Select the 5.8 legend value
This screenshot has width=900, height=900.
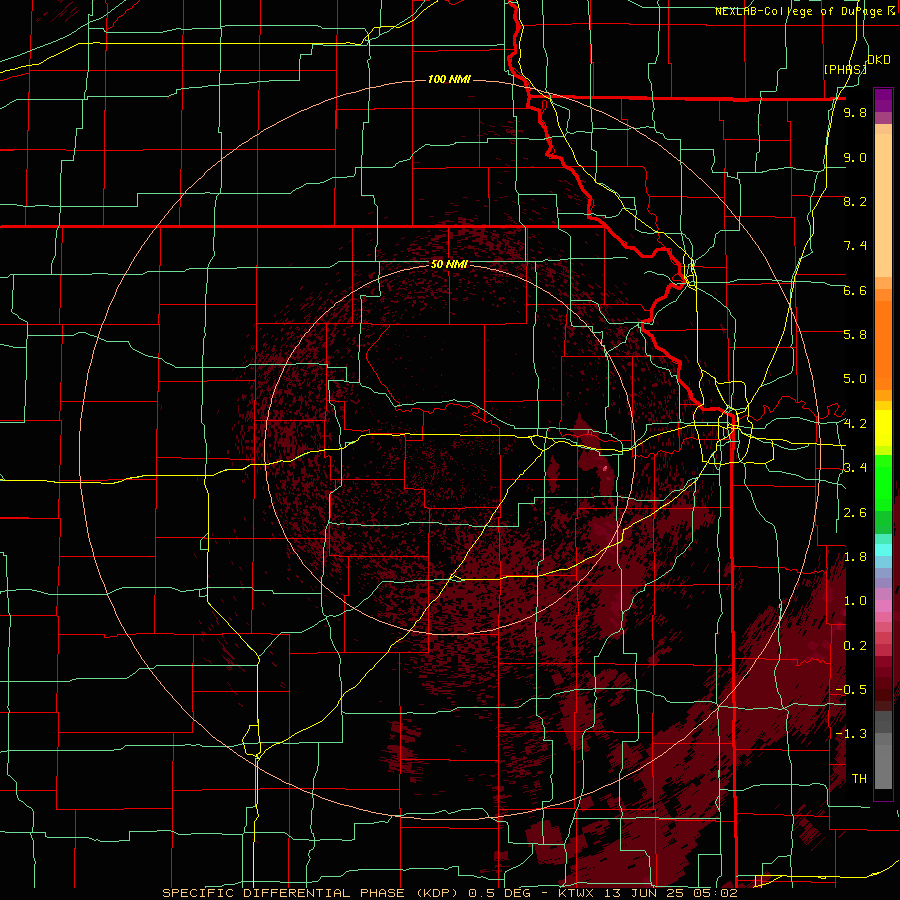[x=855, y=335]
